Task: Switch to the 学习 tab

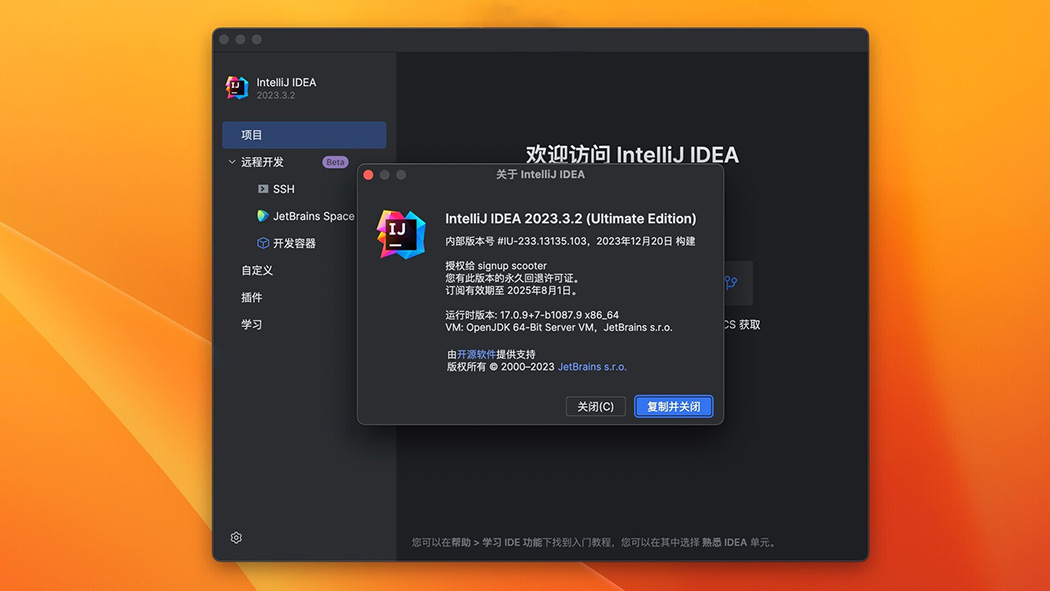Action: coord(252,325)
